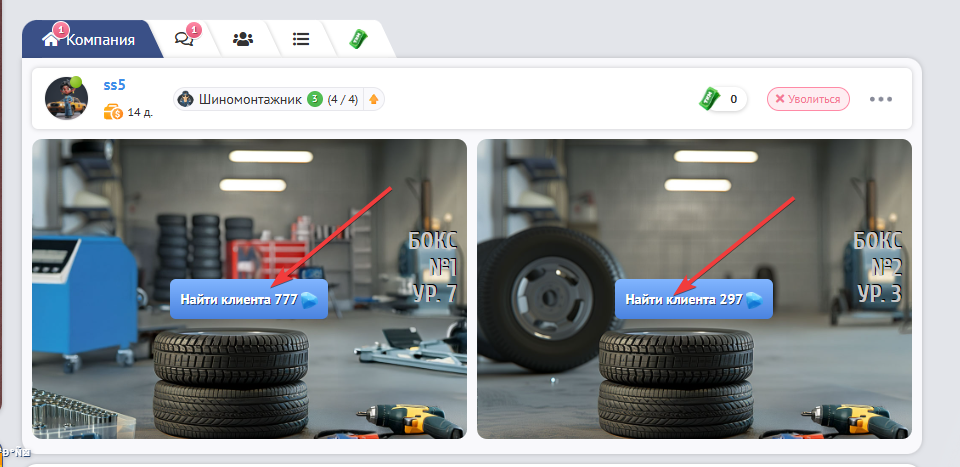Click Найти клиента 777 in box 1
Screen dimensions: 960x467
249,299
